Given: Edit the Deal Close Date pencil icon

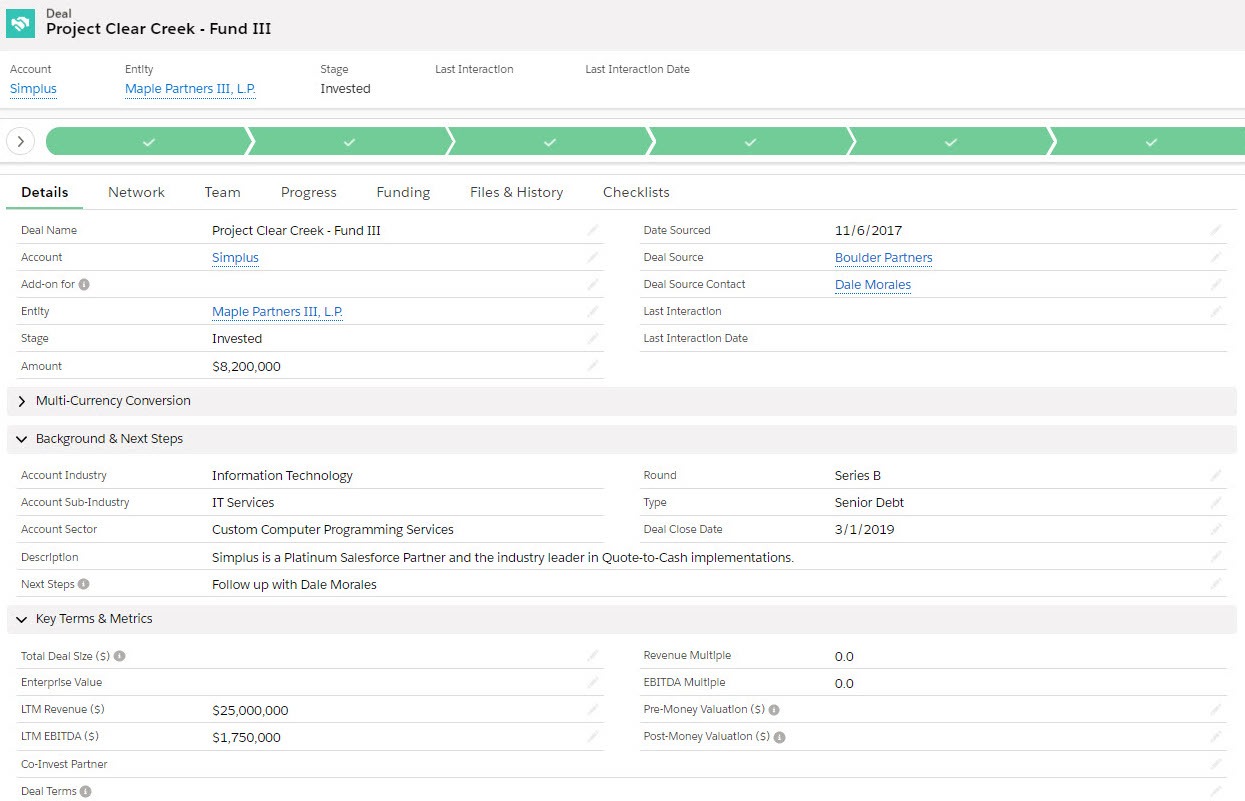Looking at the screenshot, I should 1216,529.
